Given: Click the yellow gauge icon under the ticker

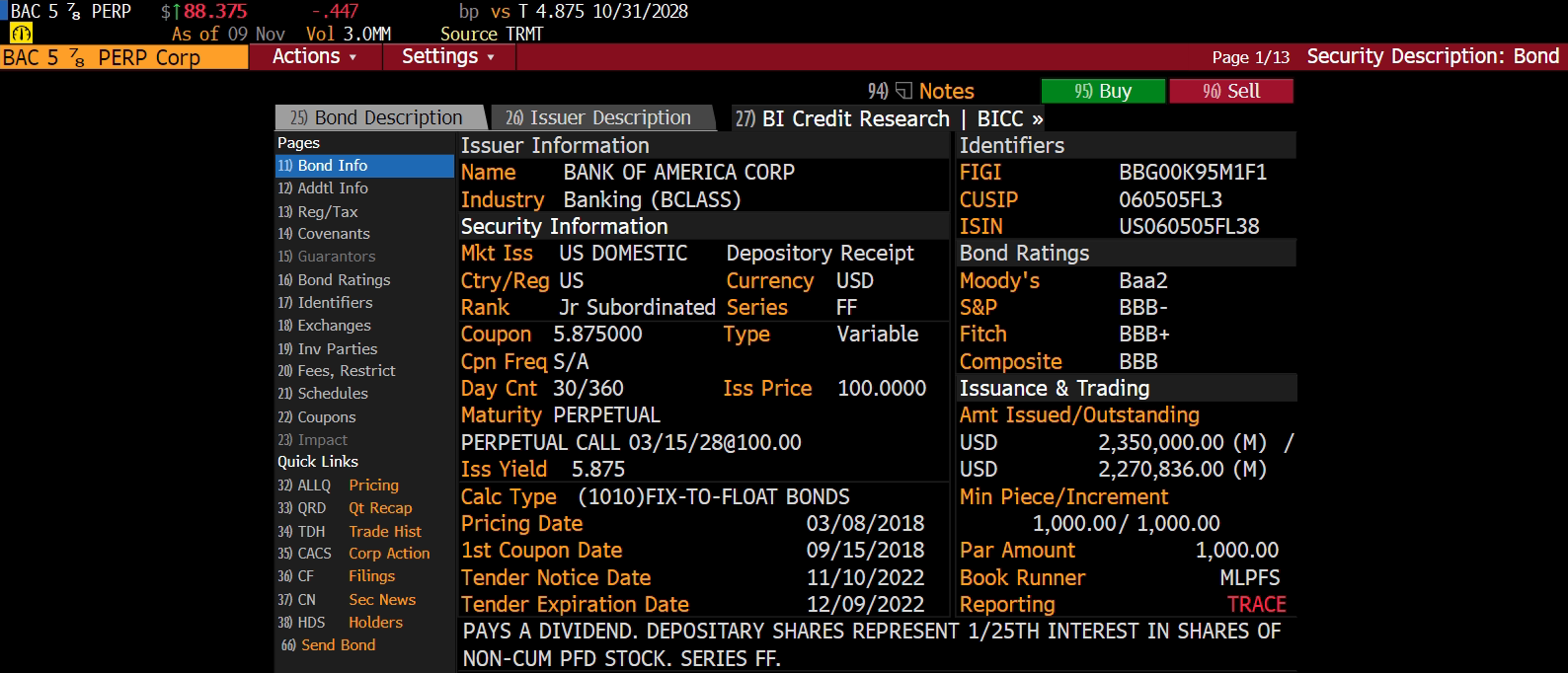Looking at the screenshot, I should [21, 34].
